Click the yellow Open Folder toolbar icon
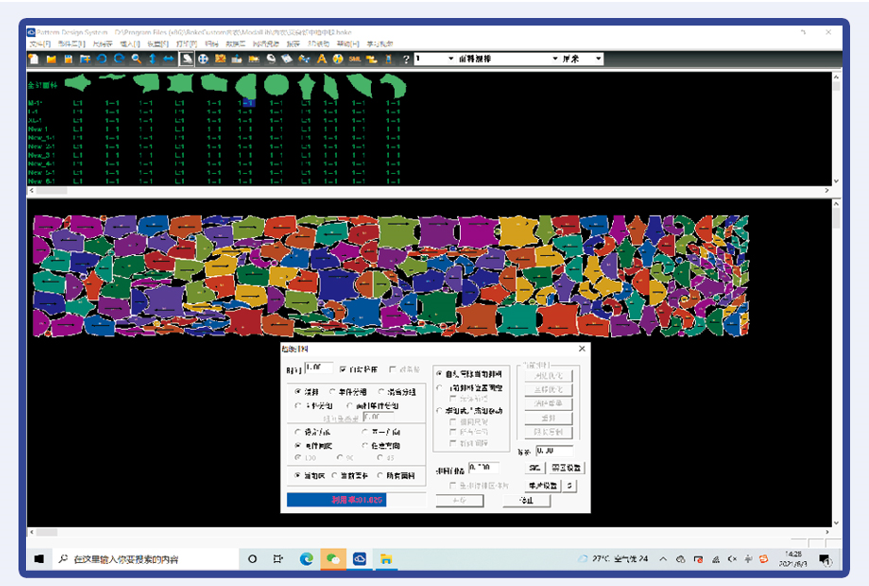This screenshot has width=869, height=586. 51,60
